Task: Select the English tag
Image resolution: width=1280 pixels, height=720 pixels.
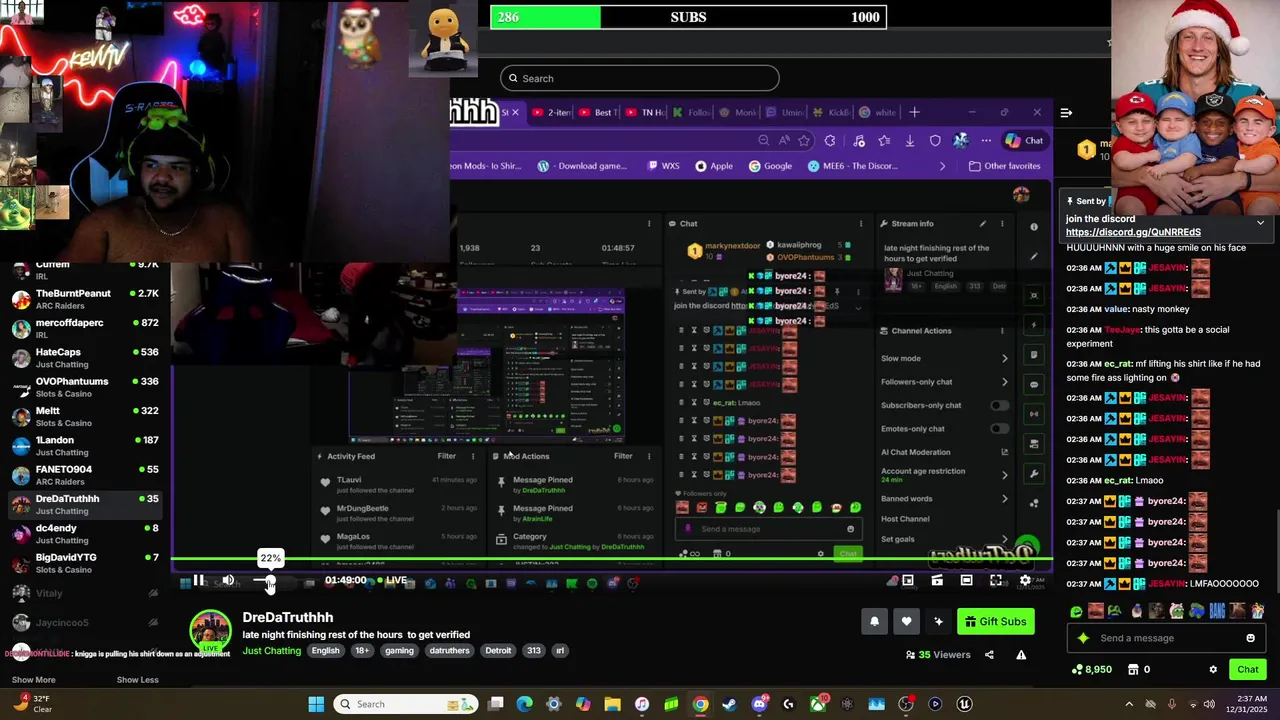Action: pos(325,651)
